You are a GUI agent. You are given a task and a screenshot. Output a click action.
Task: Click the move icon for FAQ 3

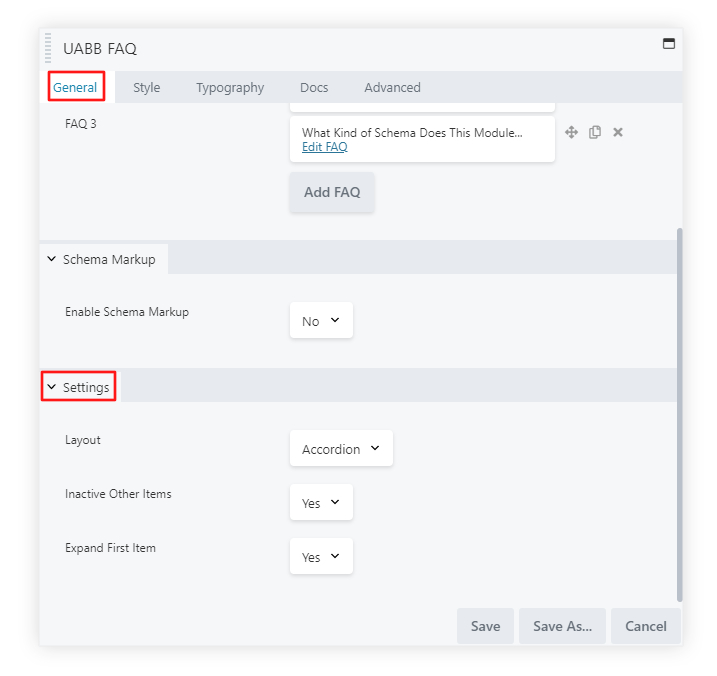572,132
